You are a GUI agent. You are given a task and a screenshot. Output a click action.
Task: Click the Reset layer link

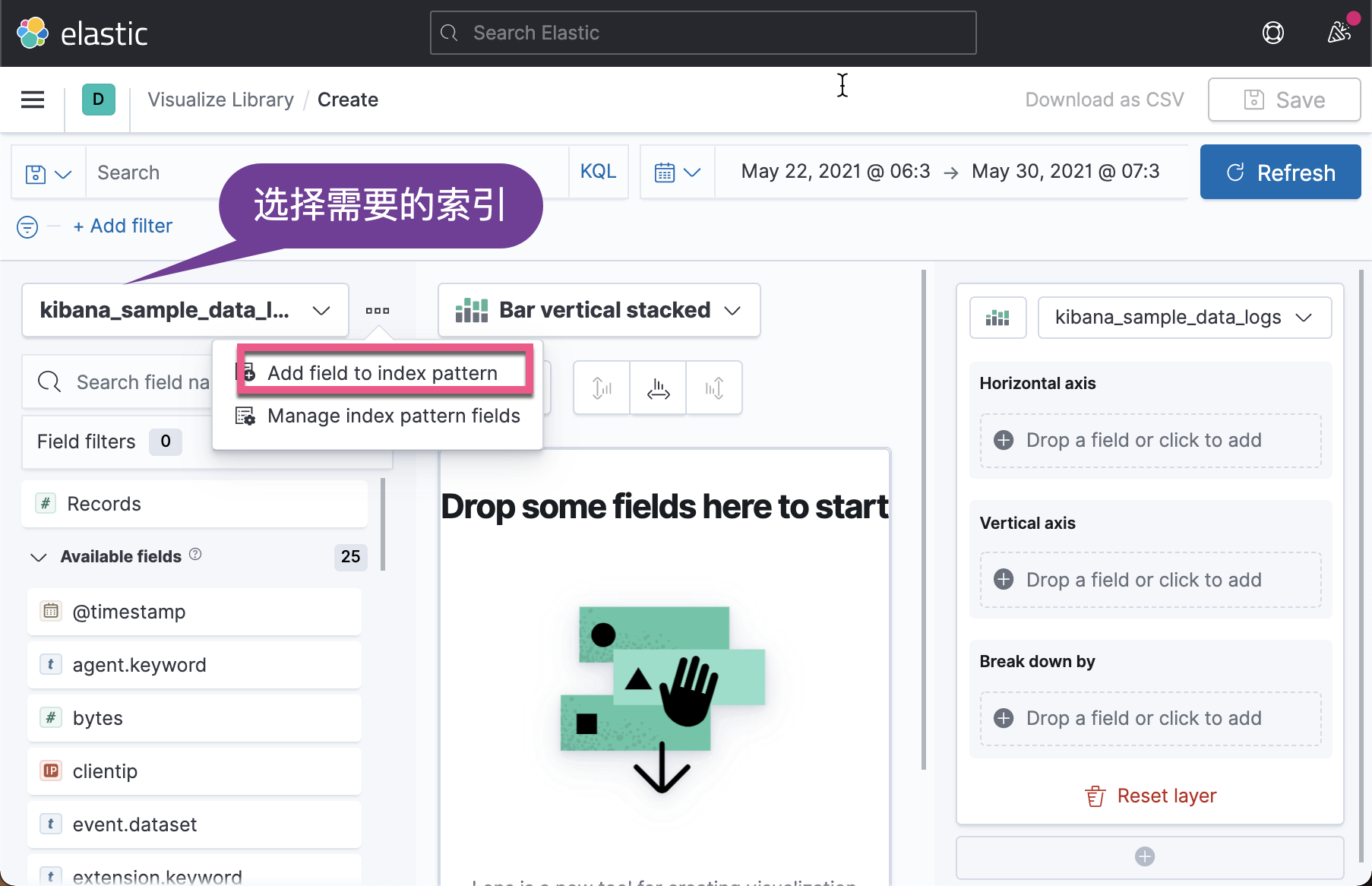[x=1149, y=796]
